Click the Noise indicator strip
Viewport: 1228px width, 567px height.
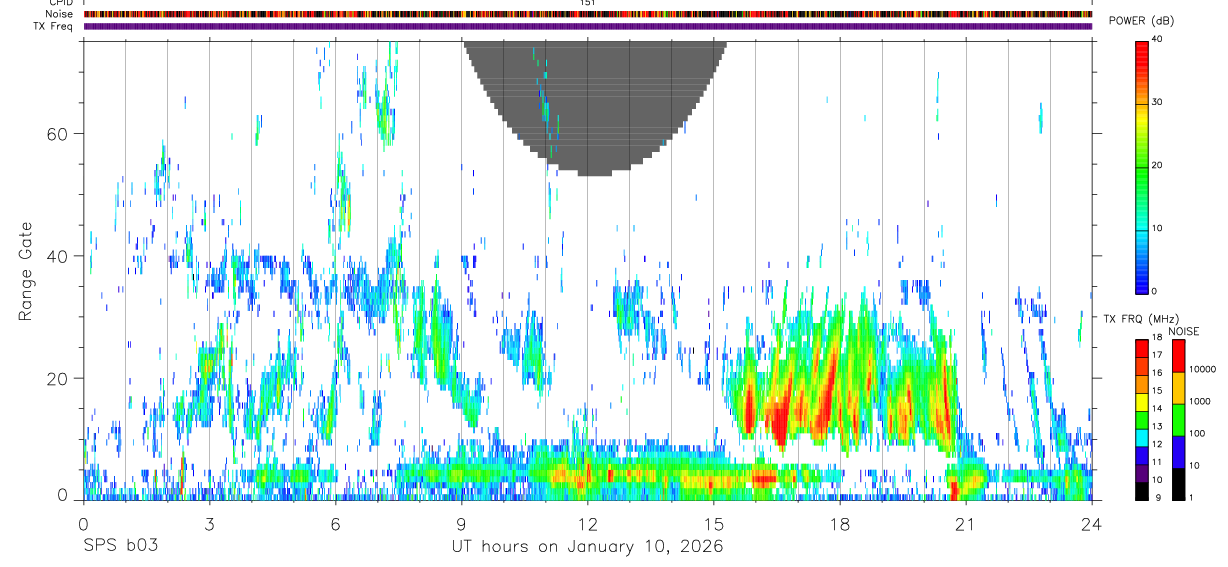pyautogui.click(x=588, y=14)
